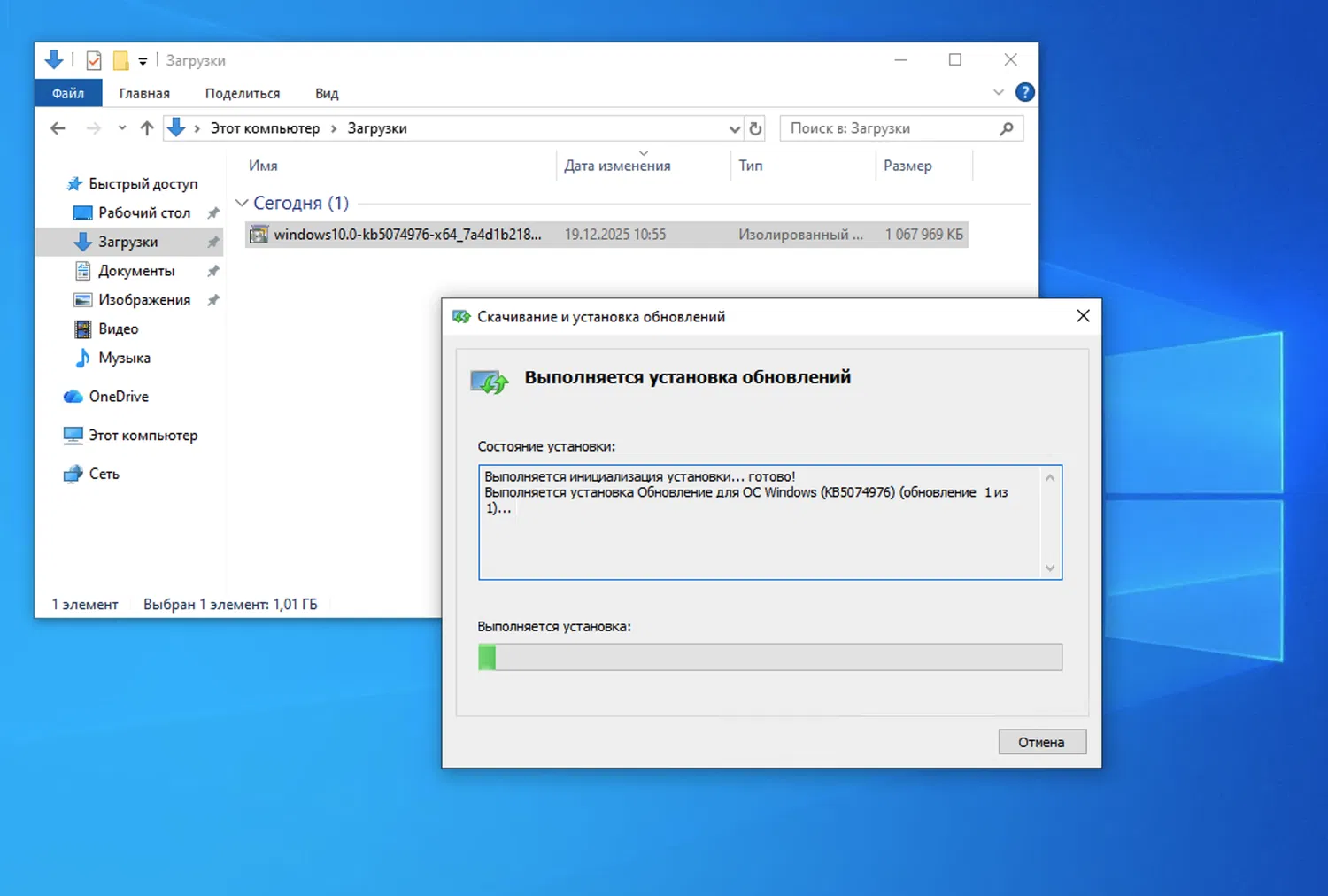
Task: Click the scroll up arrow in status box
Action: [1050, 478]
